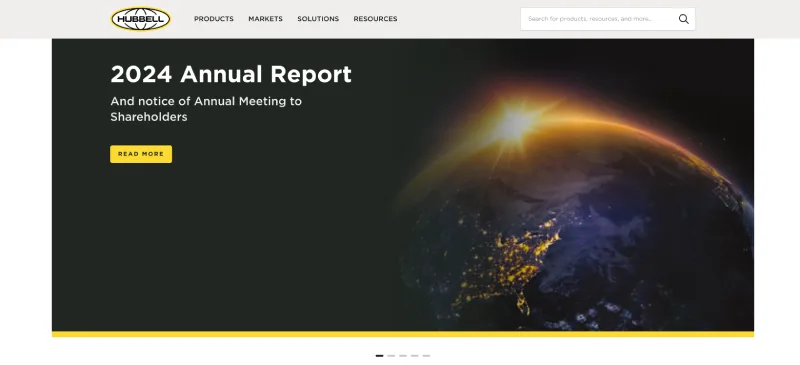Open the Products menu
800x365 pixels.
click(x=214, y=19)
